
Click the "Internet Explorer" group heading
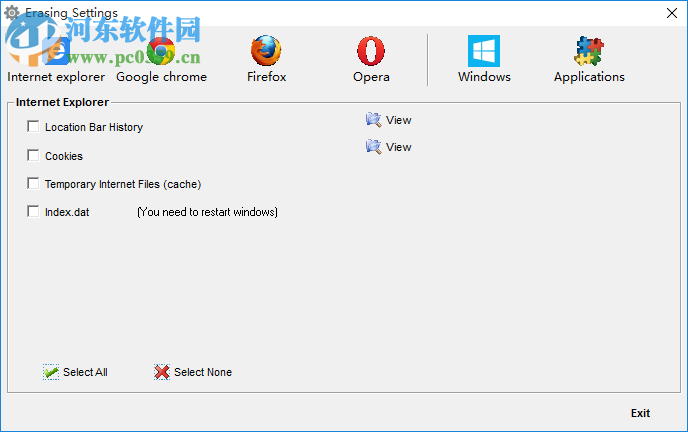pos(62,102)
